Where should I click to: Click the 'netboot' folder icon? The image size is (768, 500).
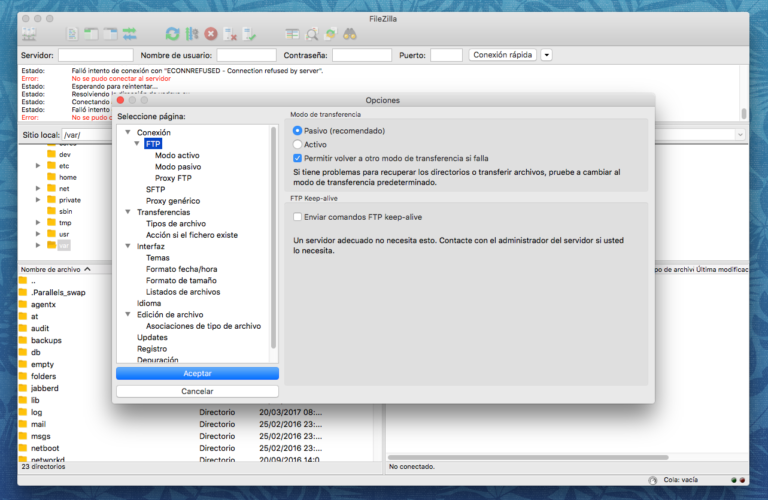23,448
